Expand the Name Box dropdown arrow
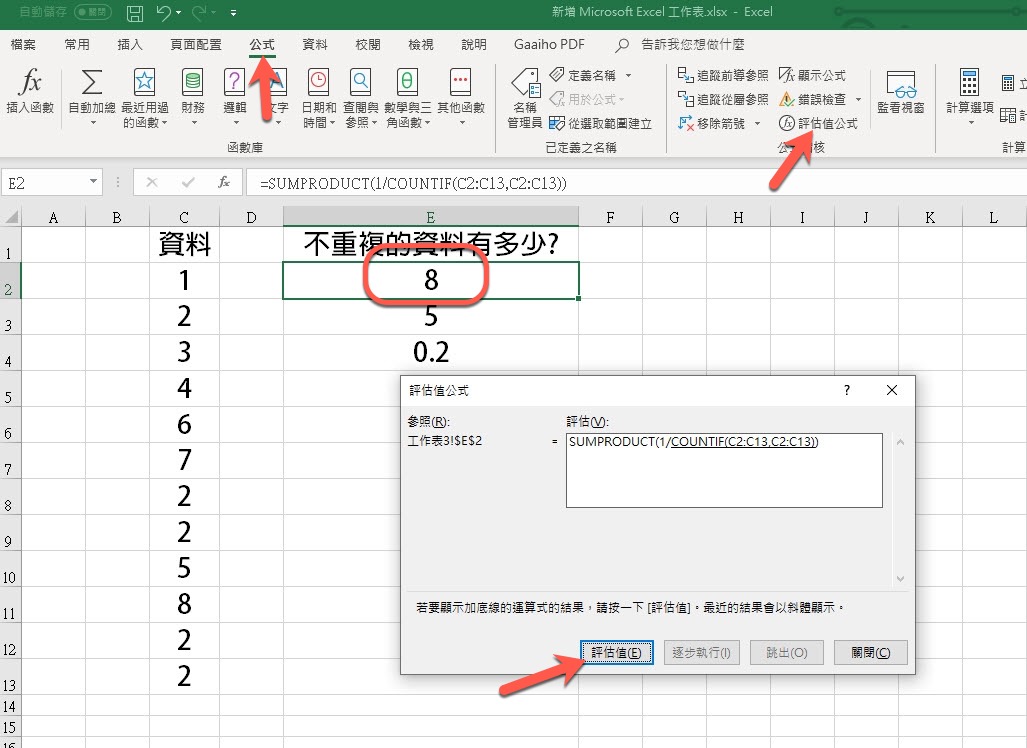This screenshot has height=748, width=1027. tap(94, 183)
